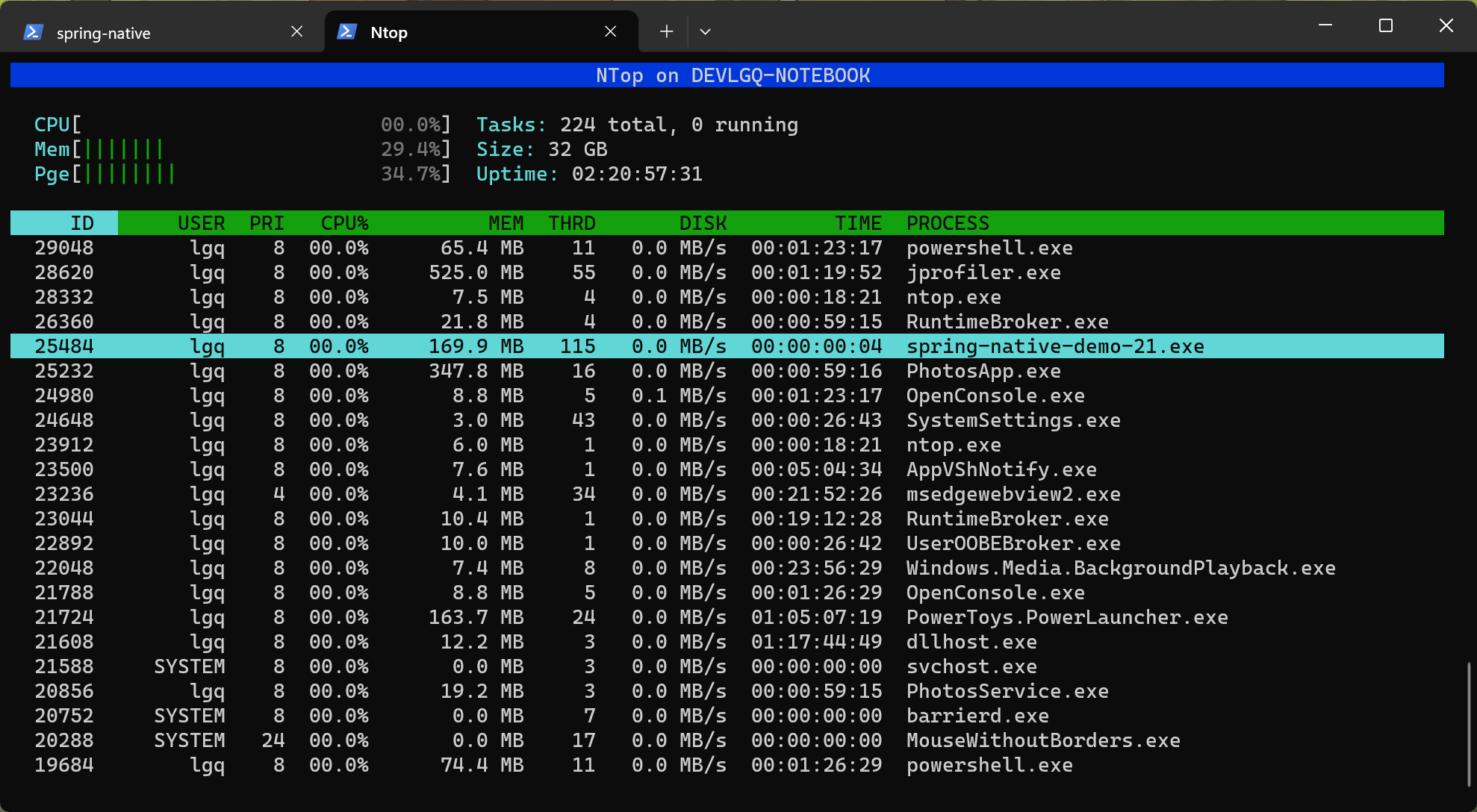Select the svchost.exe process
Viewport: 1477px width, 812px height.
(x=727, y=666)
